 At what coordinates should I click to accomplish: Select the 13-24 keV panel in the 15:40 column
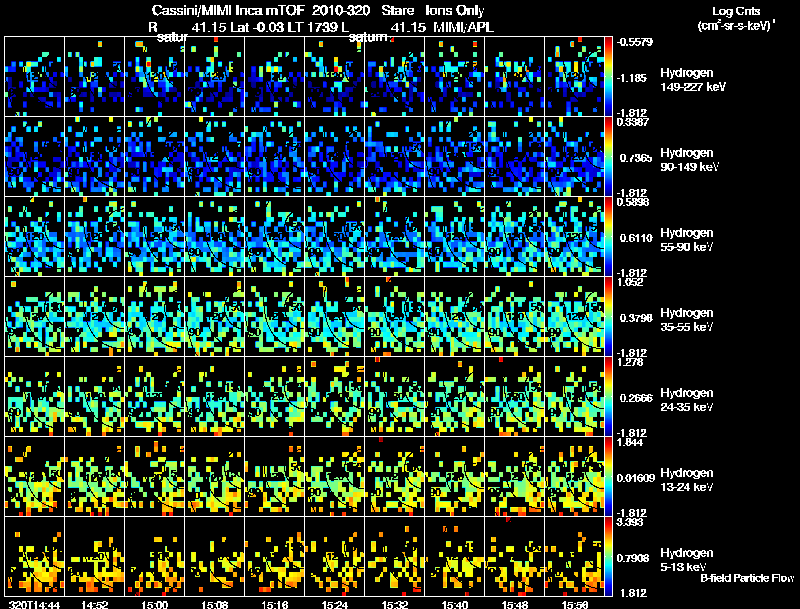(455, 477)
